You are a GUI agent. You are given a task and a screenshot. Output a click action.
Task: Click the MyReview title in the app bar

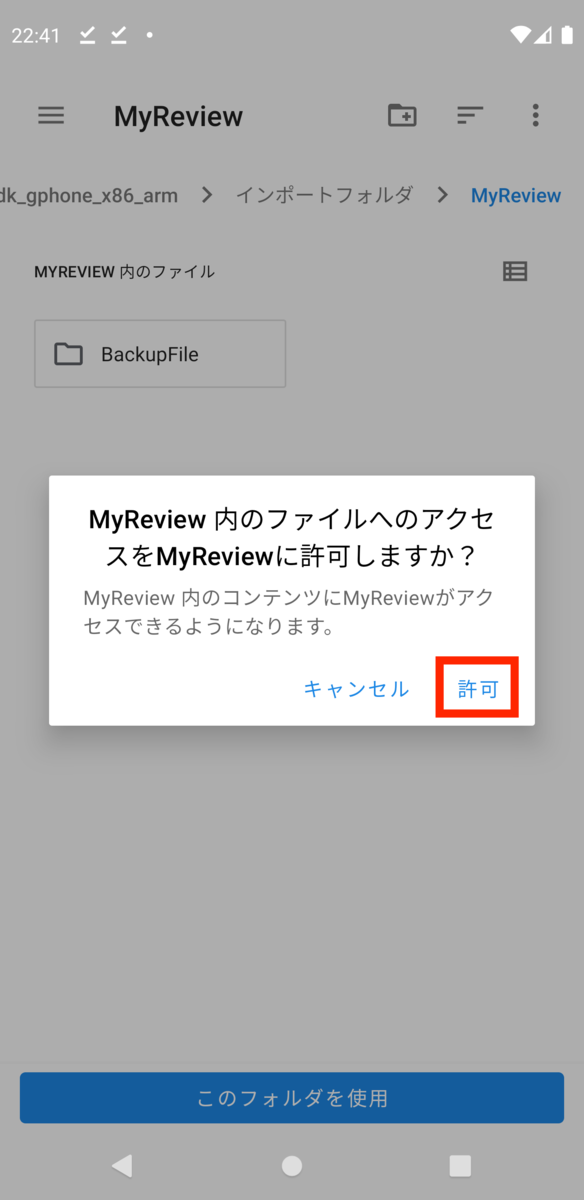(x=178, y=117)
